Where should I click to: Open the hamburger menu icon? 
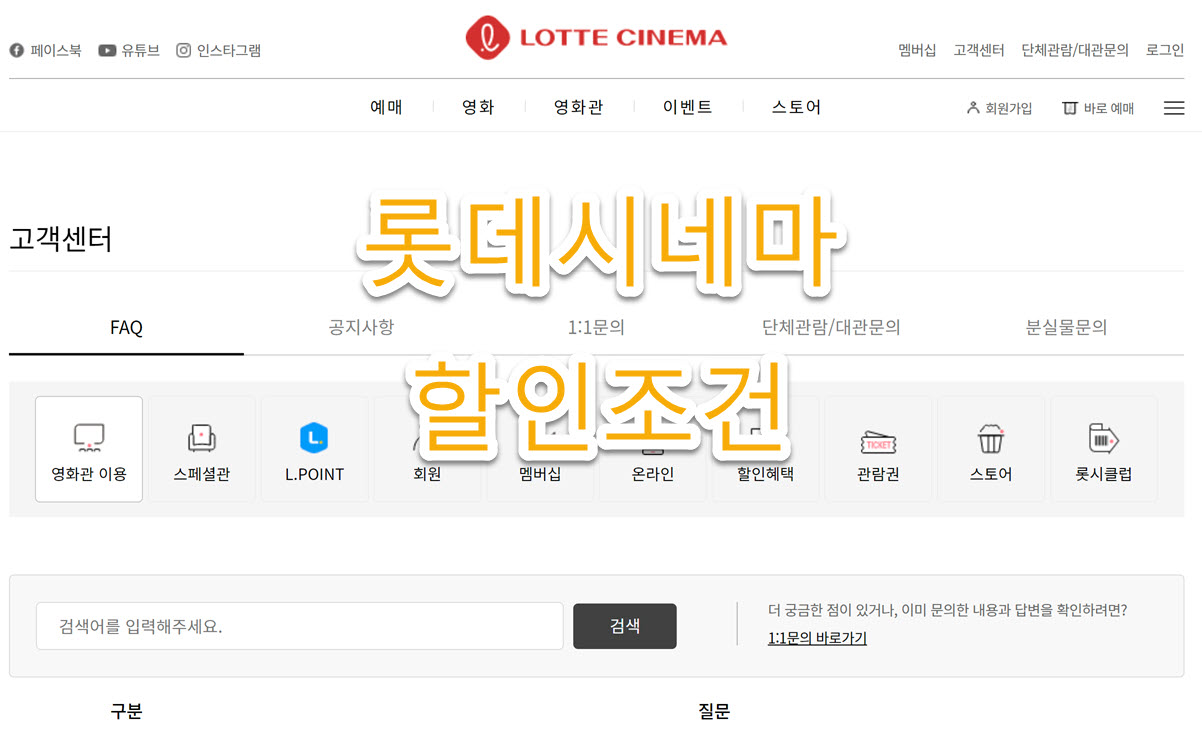coord(1174,108)
